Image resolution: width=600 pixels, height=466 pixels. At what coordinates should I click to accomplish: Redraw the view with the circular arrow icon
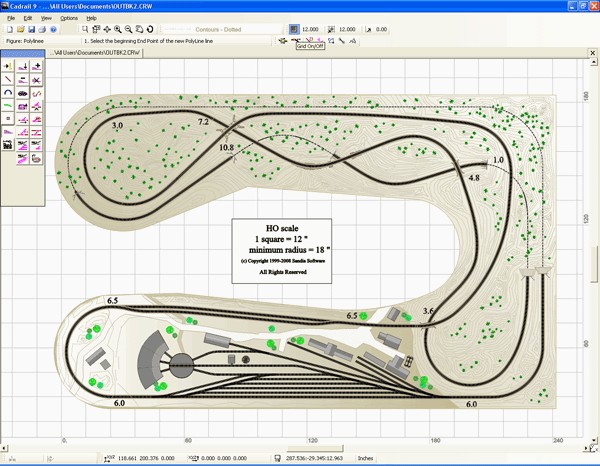coord(150,29)
